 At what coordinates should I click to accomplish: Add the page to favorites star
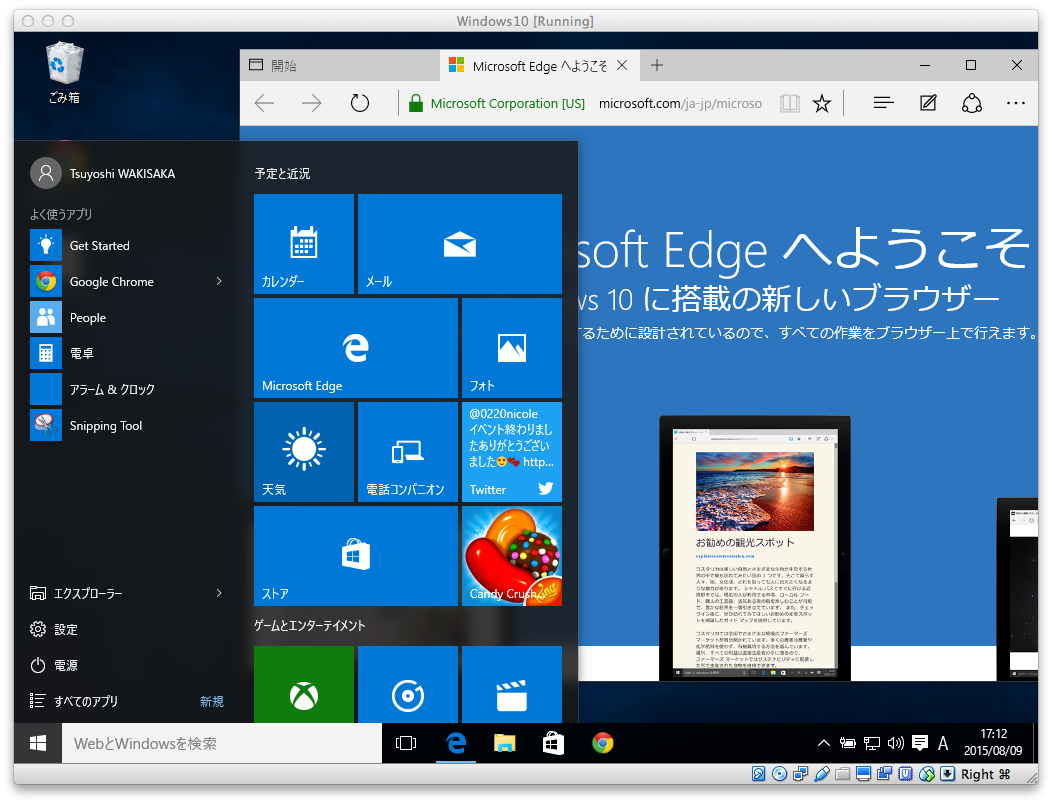[x=822, y=103]
